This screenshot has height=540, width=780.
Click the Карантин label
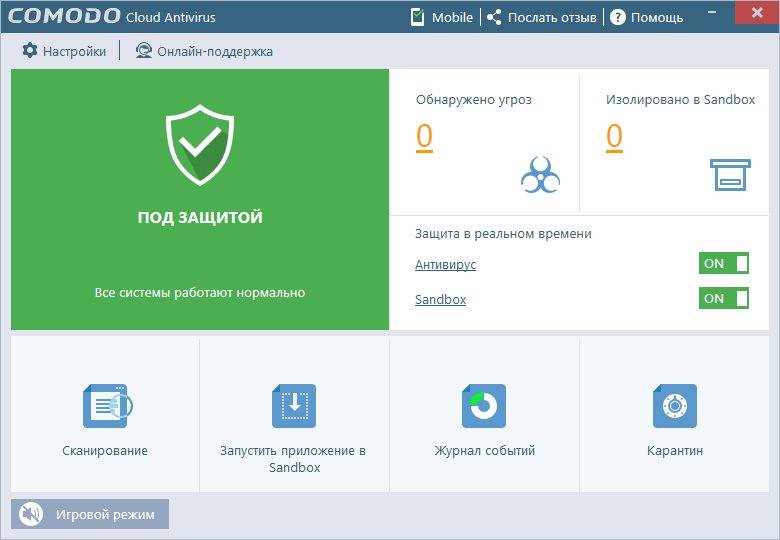pyautogui.click(x=675, y=450)
